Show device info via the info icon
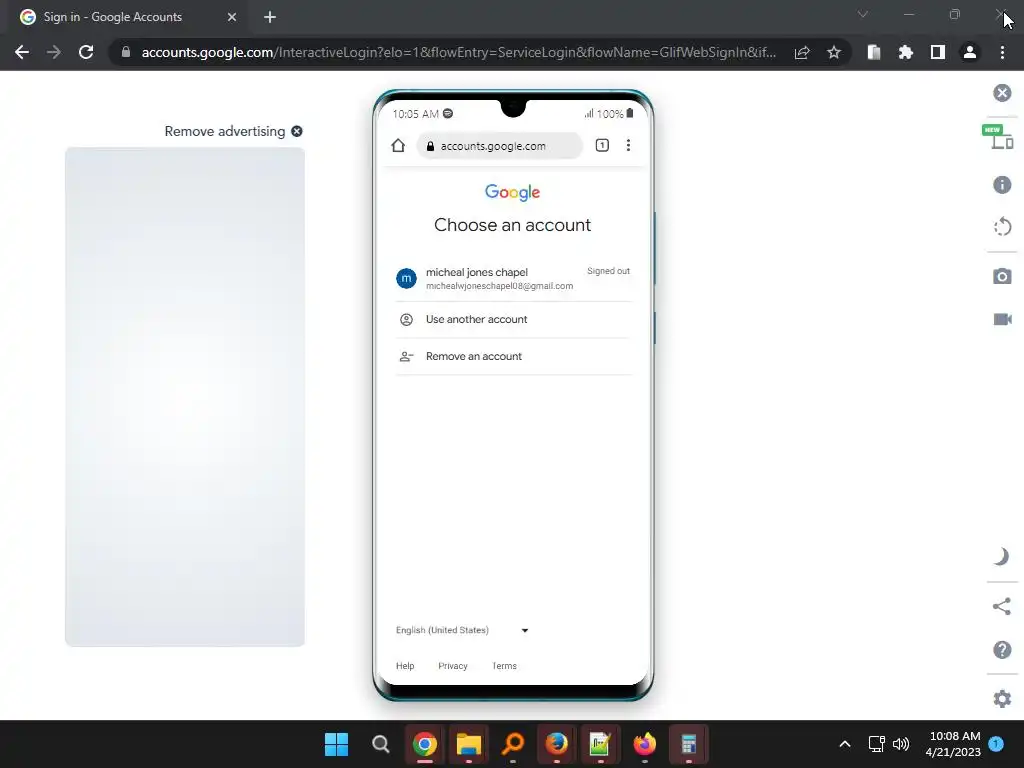The width and height of the screenshot is (1024, 768). (1002, 185)
